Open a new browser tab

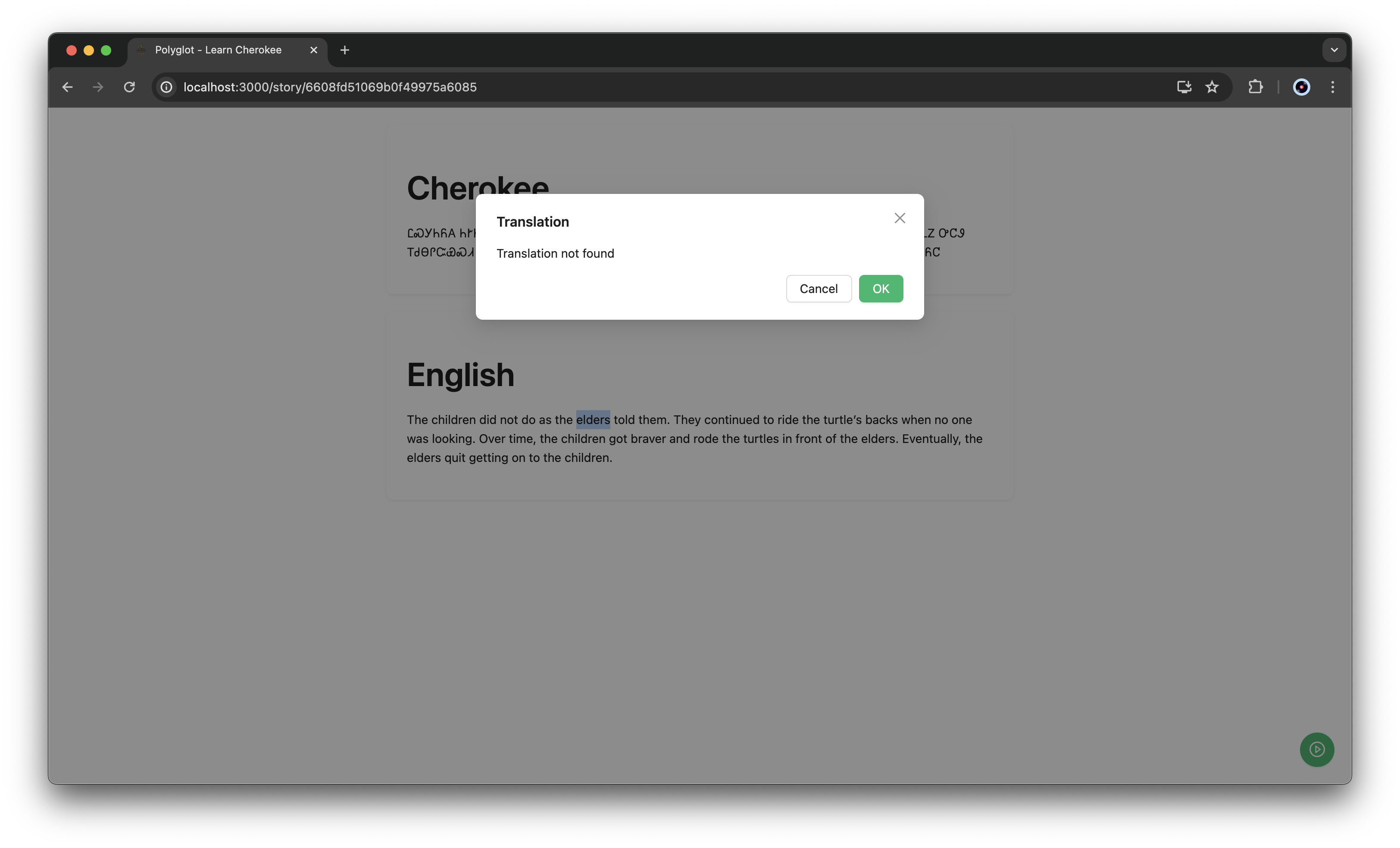(x=345, y=50)
